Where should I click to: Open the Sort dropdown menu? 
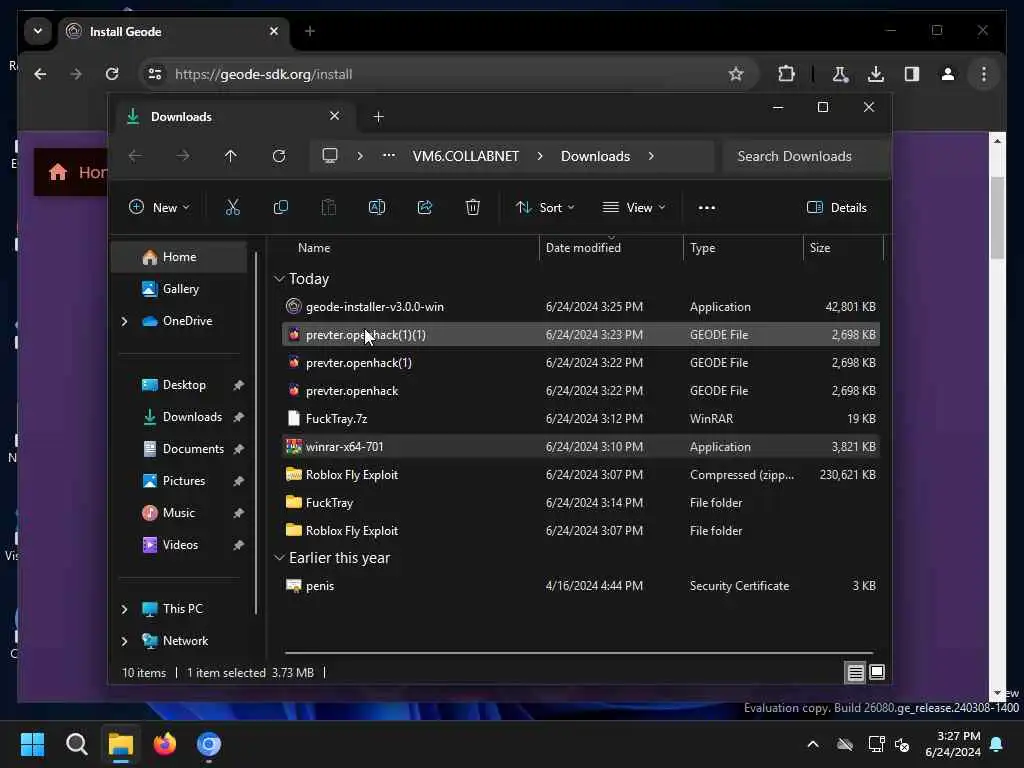pos(545,208)
